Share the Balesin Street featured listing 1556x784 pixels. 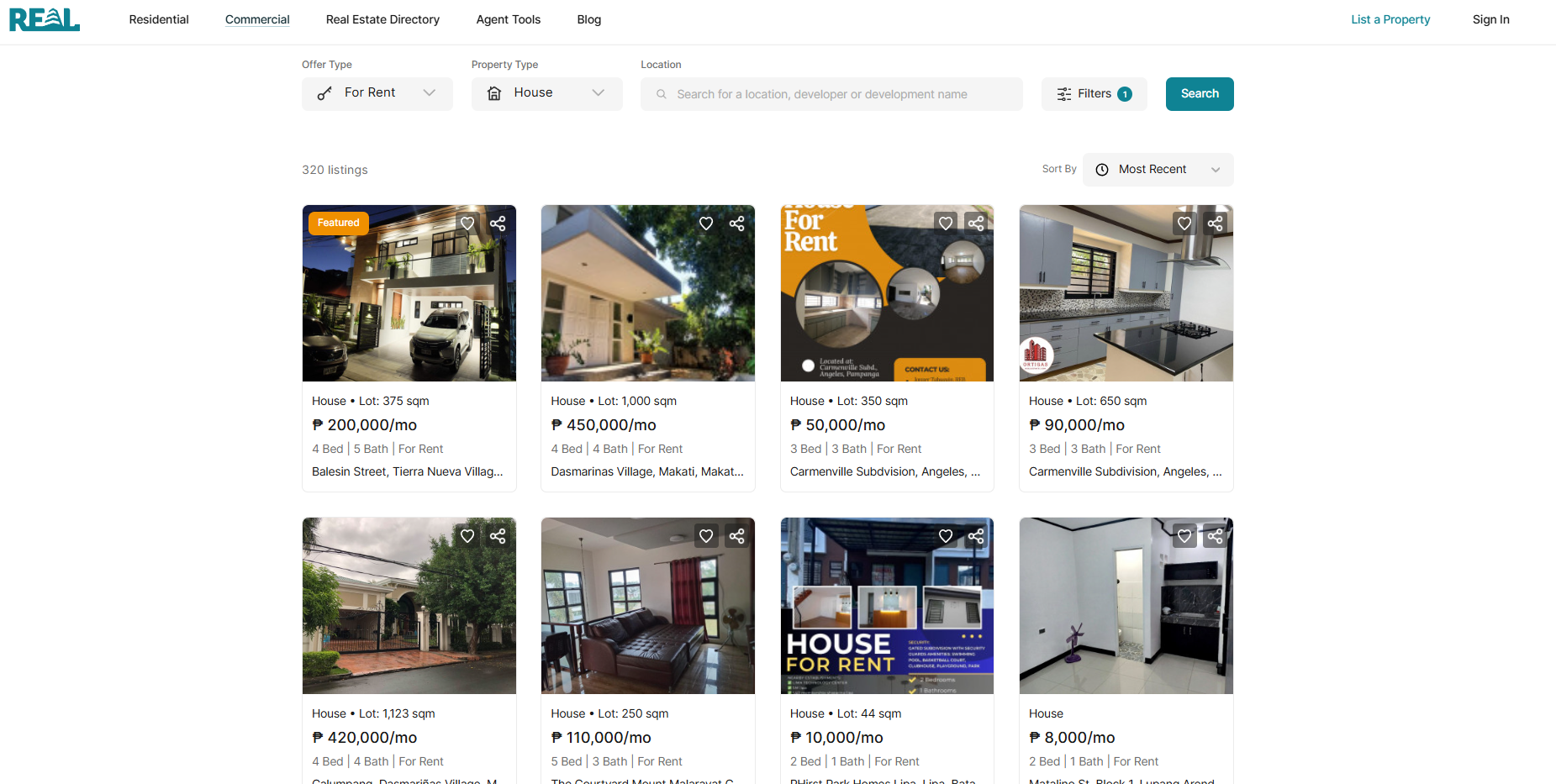coord(498,224)
